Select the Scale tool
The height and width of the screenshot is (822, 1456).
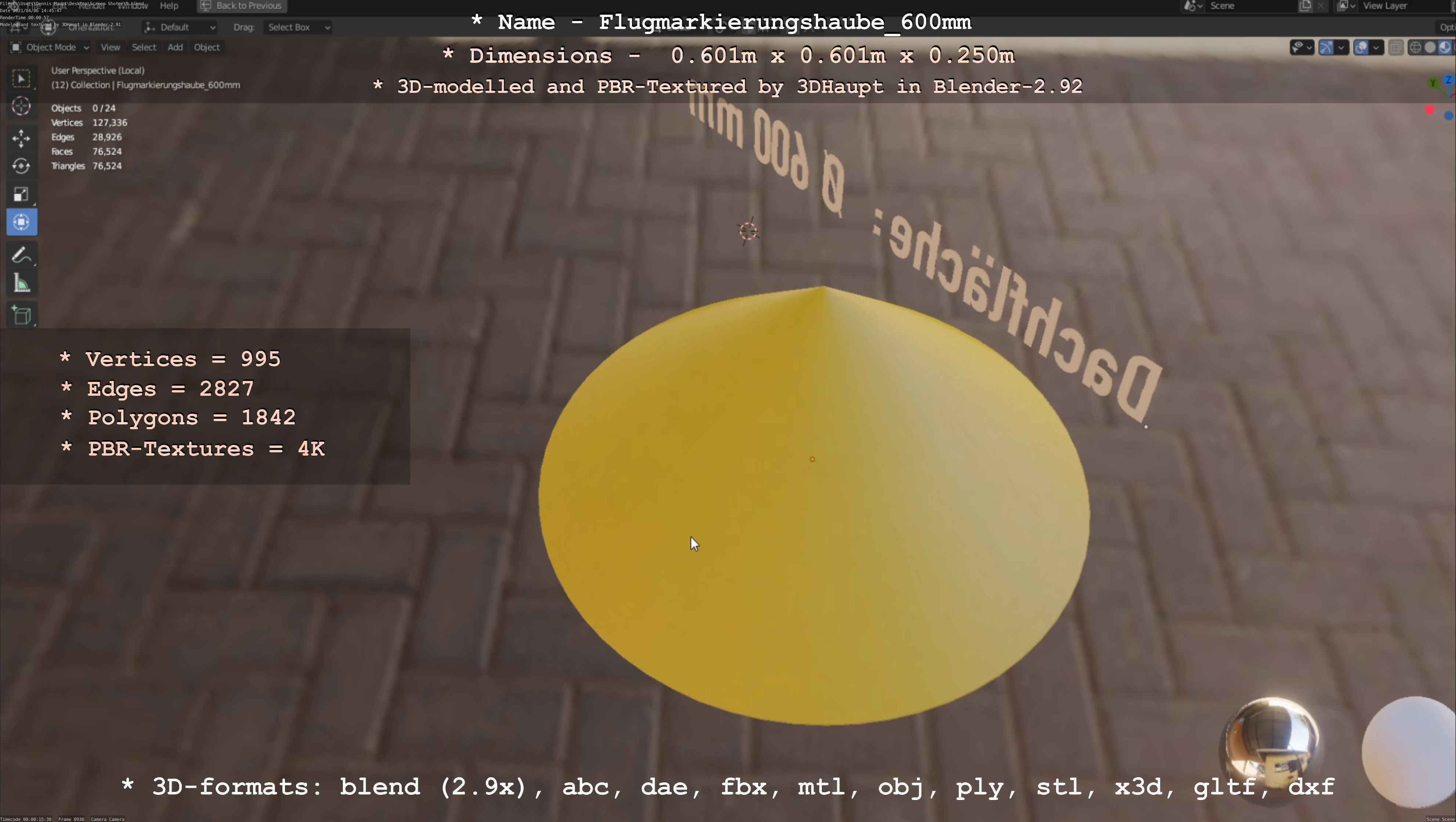pos(21,194)
